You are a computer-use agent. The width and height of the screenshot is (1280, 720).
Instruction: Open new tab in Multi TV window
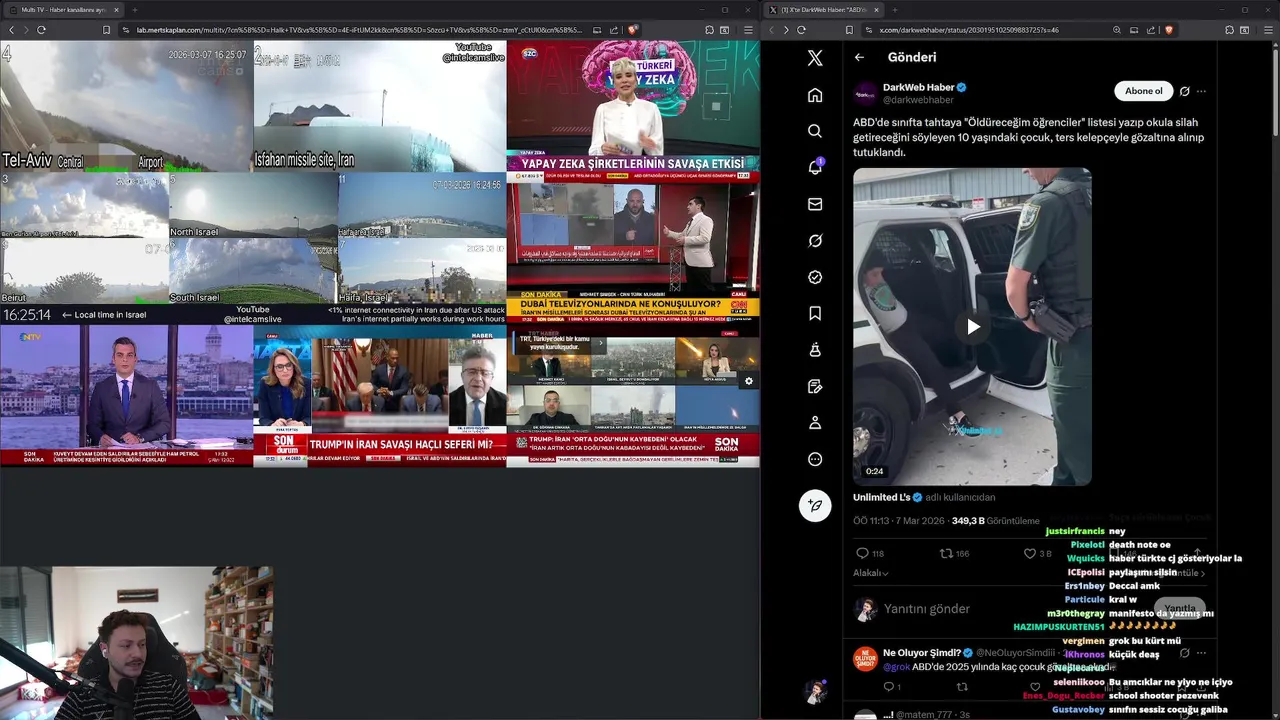134,9
